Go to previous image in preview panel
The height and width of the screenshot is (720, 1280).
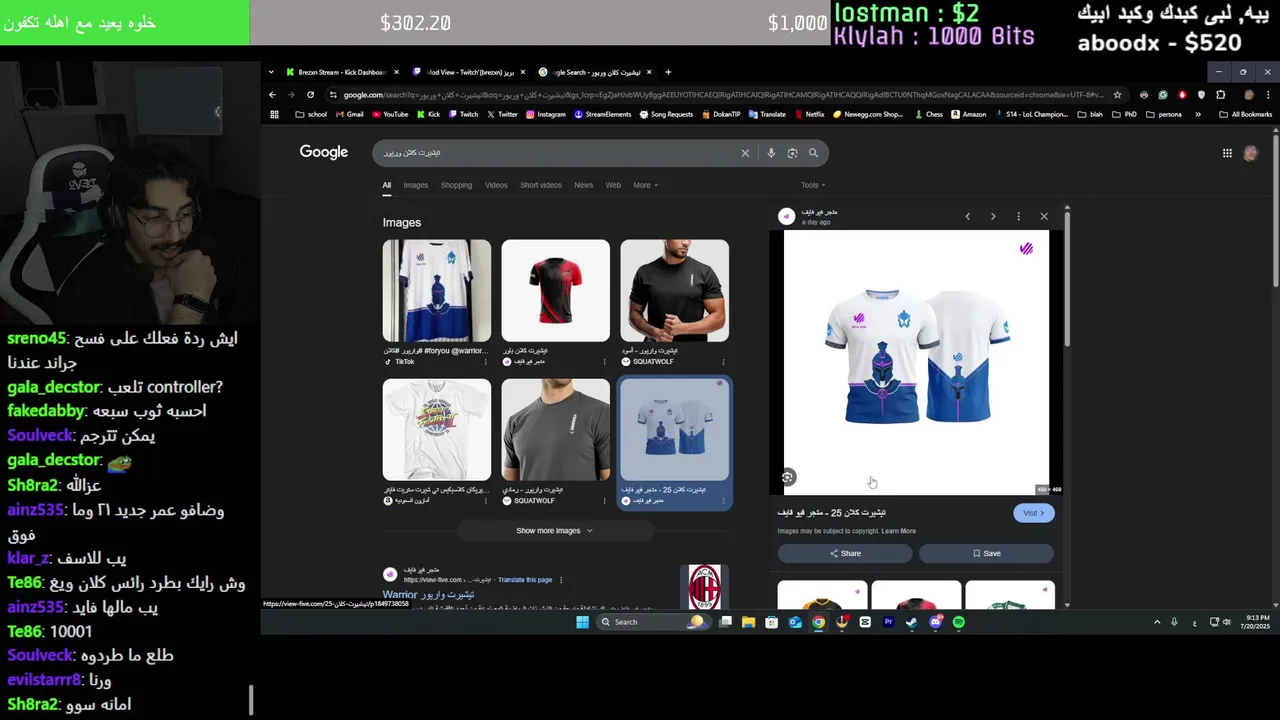[967, 216]
